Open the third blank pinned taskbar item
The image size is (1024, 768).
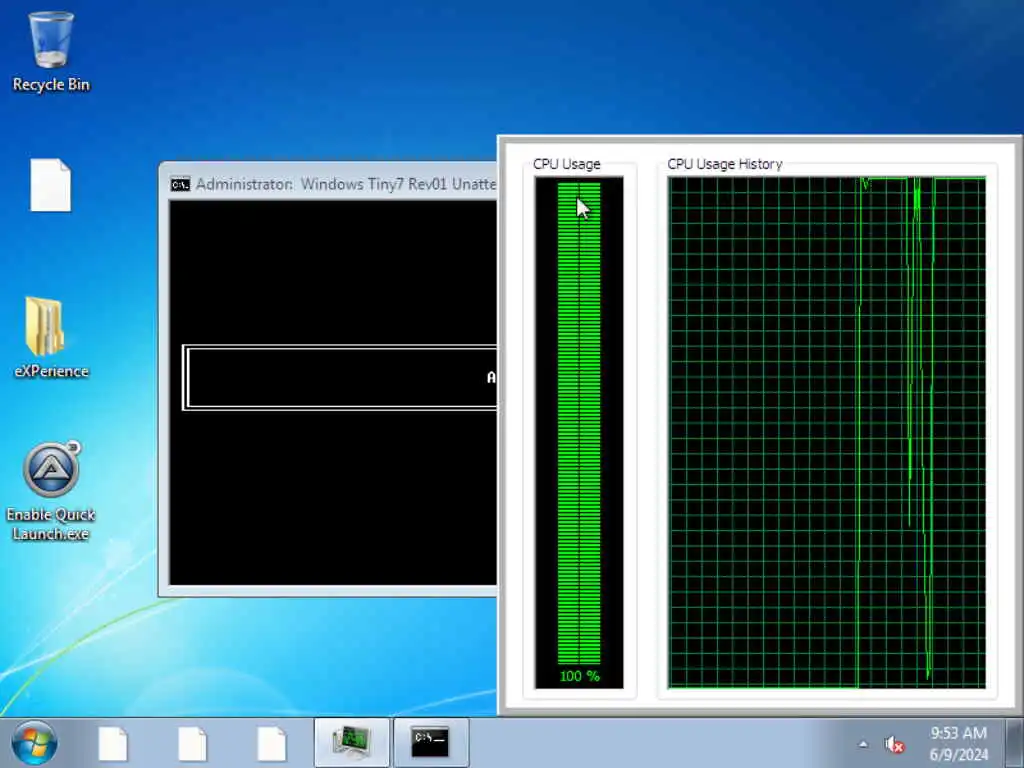coord(271,743)
